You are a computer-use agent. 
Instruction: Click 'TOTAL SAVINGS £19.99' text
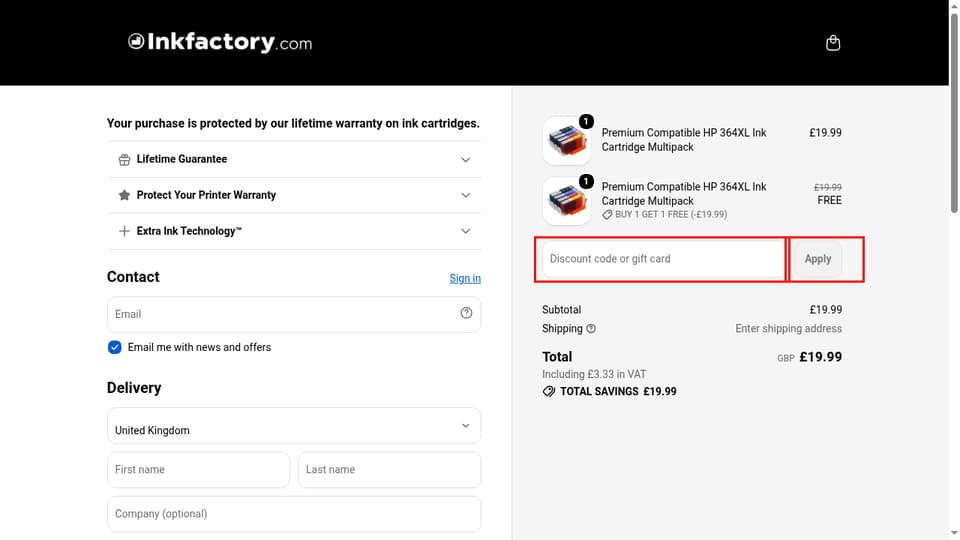click(x=618, y=391)
